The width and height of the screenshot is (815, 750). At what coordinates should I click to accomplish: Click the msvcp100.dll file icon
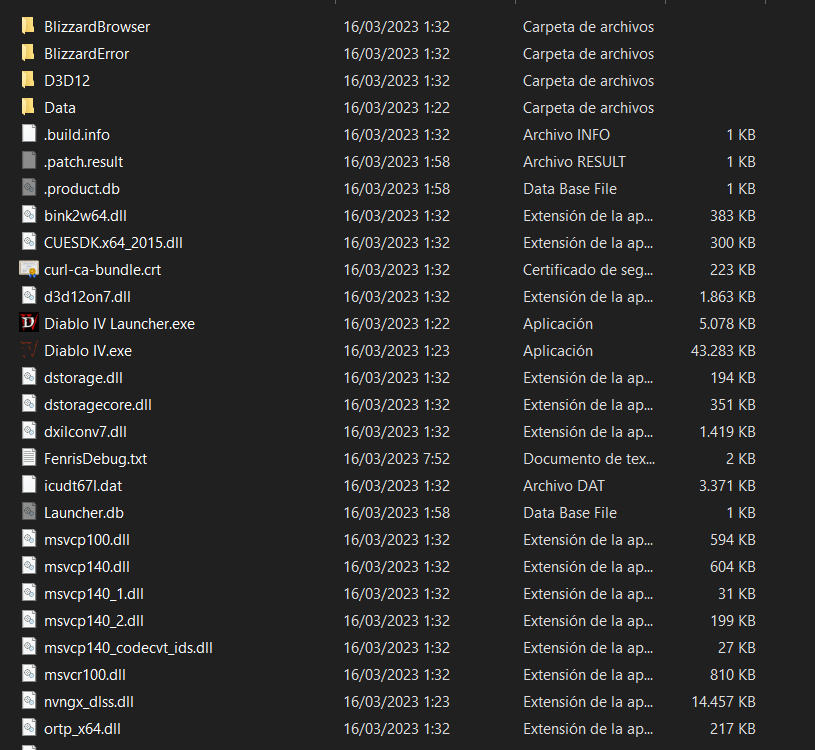pos(29,539)
